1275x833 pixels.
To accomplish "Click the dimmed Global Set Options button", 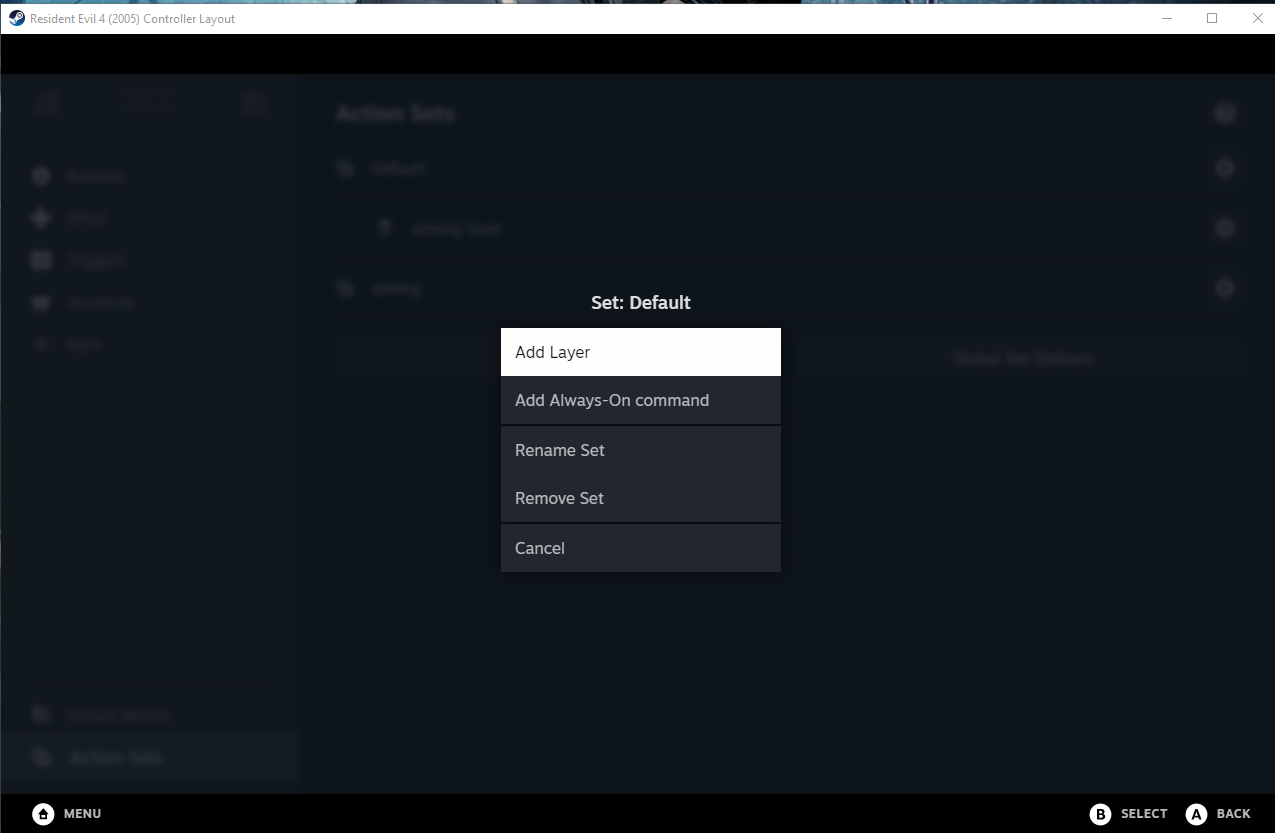I will click(x=1022, y=358).
